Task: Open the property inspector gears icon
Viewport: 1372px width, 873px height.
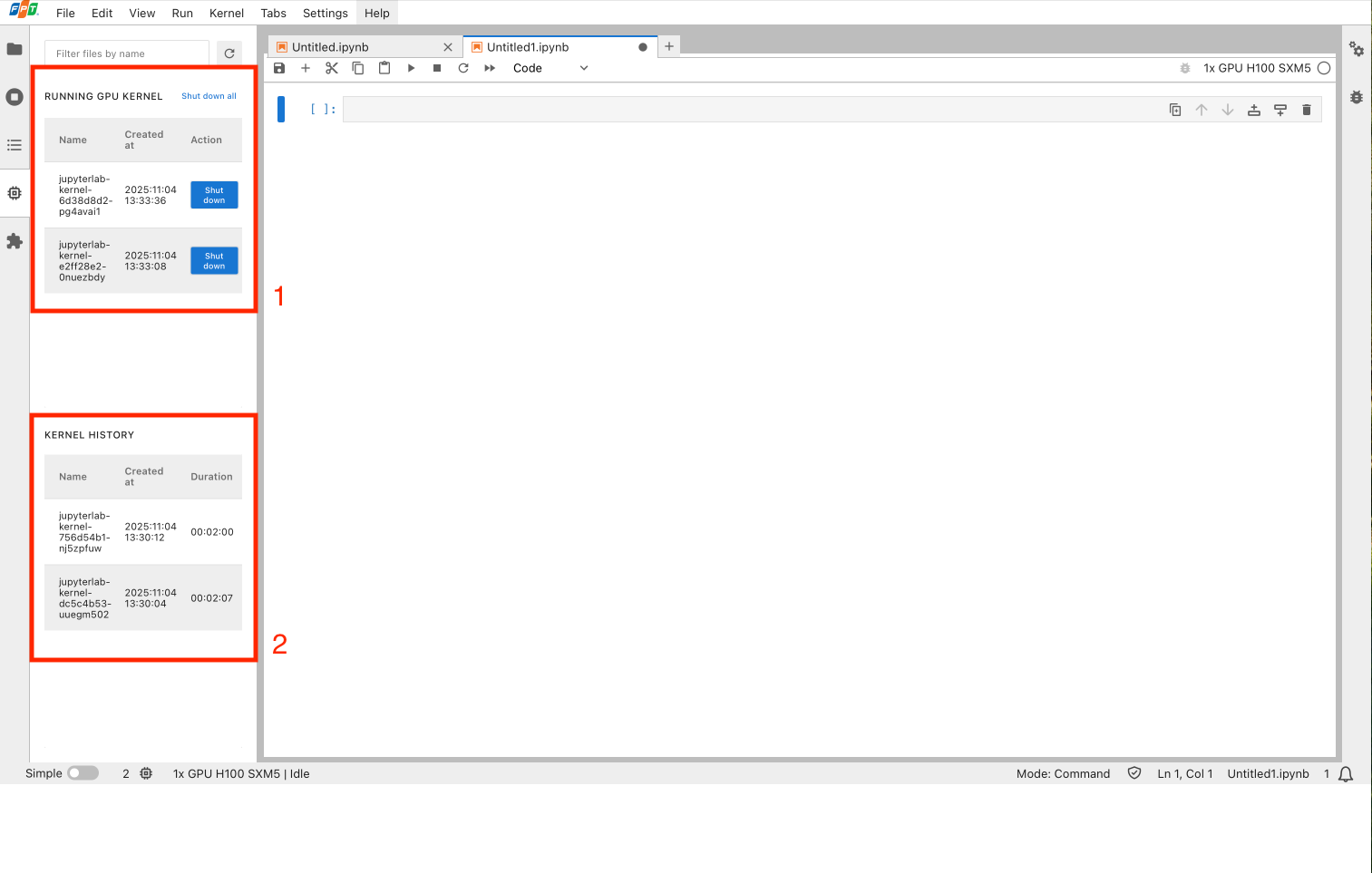Action: tap(1357, 49)
